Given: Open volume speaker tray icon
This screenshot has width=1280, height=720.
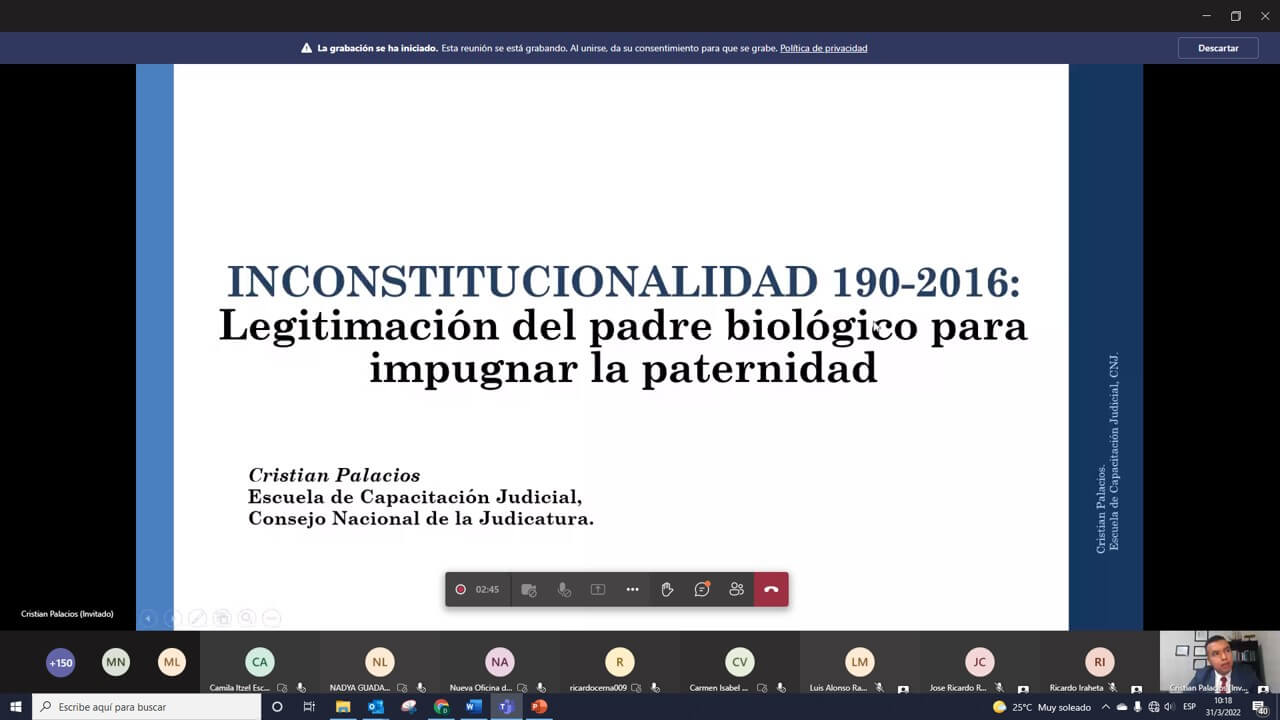Looking at the screenshot, I should 1169,707.
